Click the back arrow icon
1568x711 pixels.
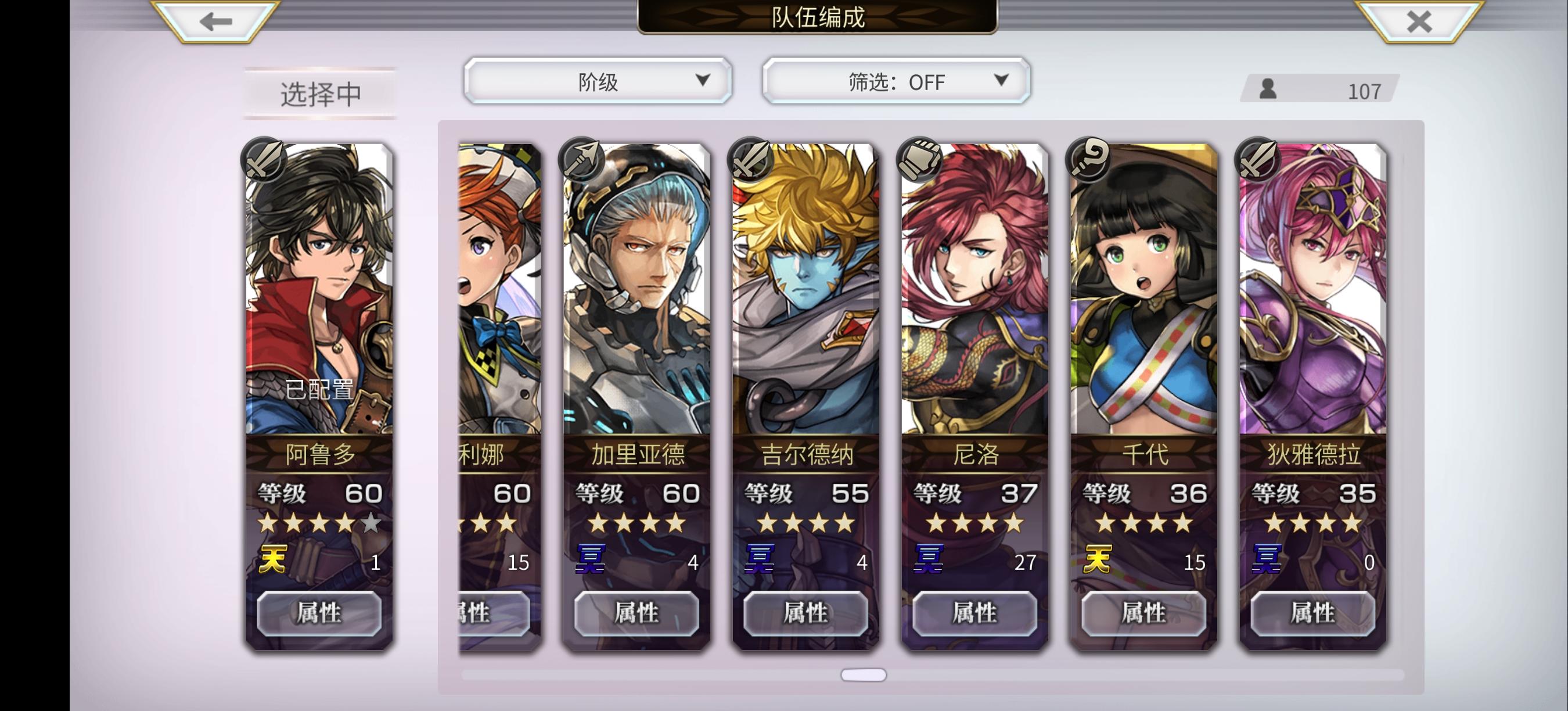[x=216, y=22]
